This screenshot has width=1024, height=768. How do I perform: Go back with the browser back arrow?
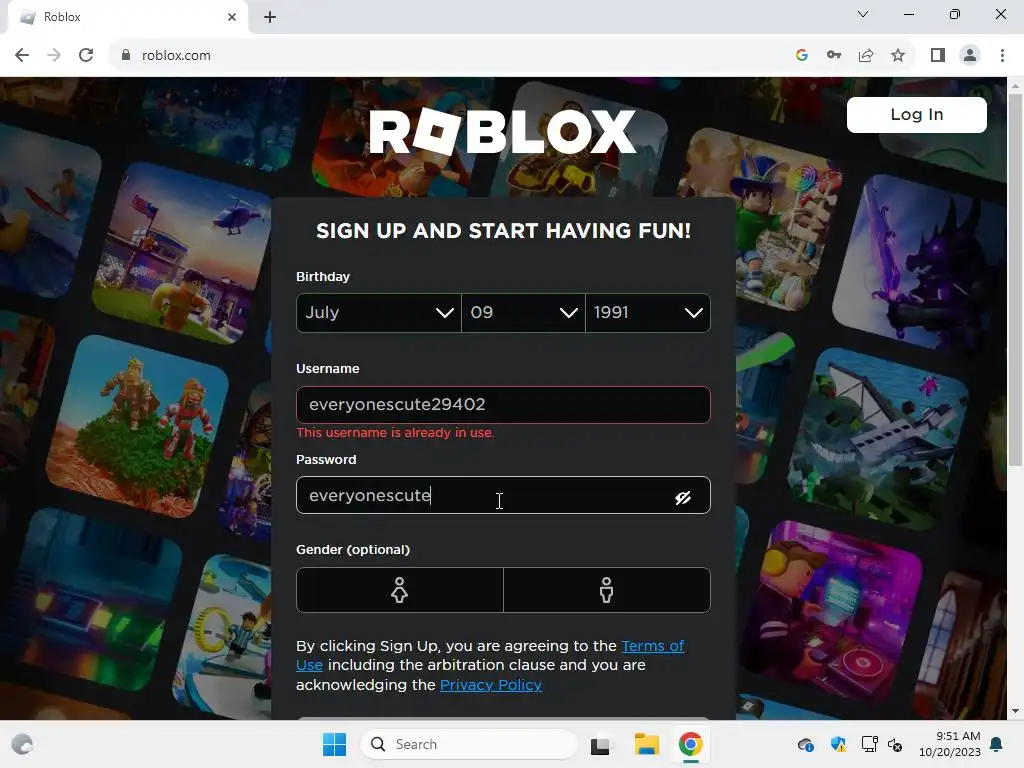point(22,56)
